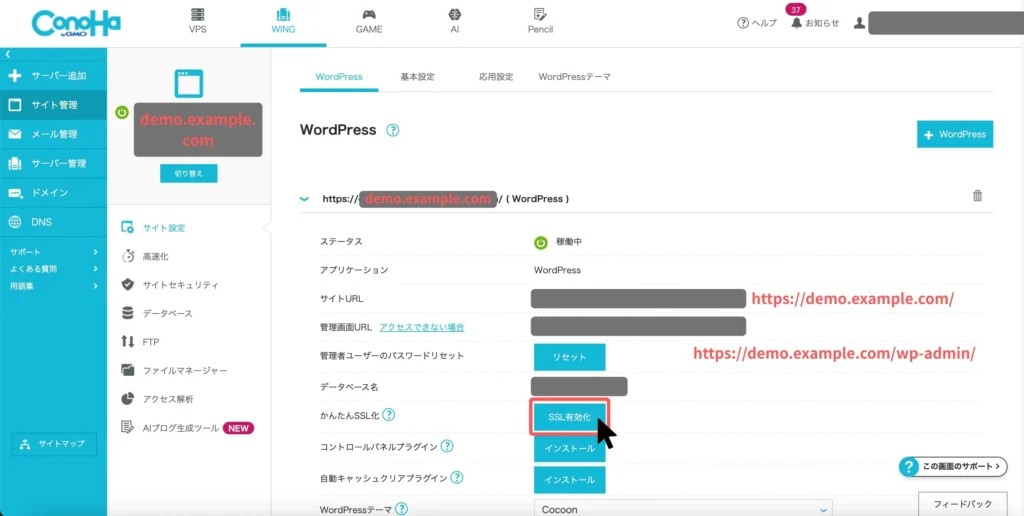The height and width of the screenshot is (516, 1024).
Task: Click the redacted サイトURL field
Action: tap(639, 298)
